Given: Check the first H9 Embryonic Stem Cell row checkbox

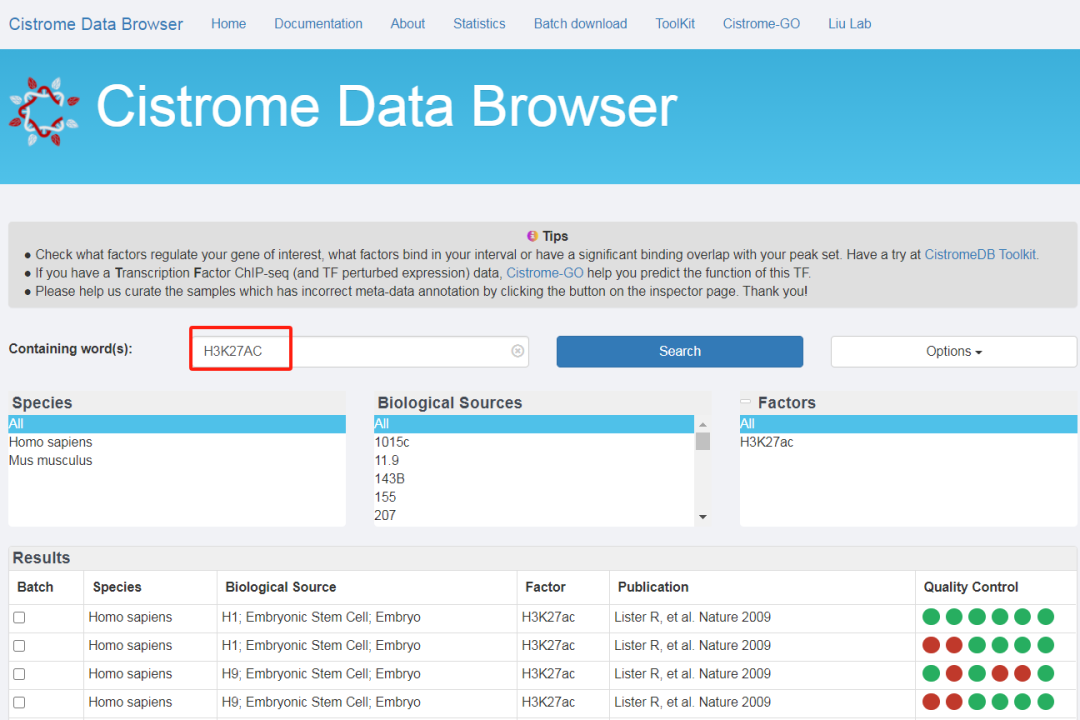Looking at the screenshot, I should pos(19,674).
